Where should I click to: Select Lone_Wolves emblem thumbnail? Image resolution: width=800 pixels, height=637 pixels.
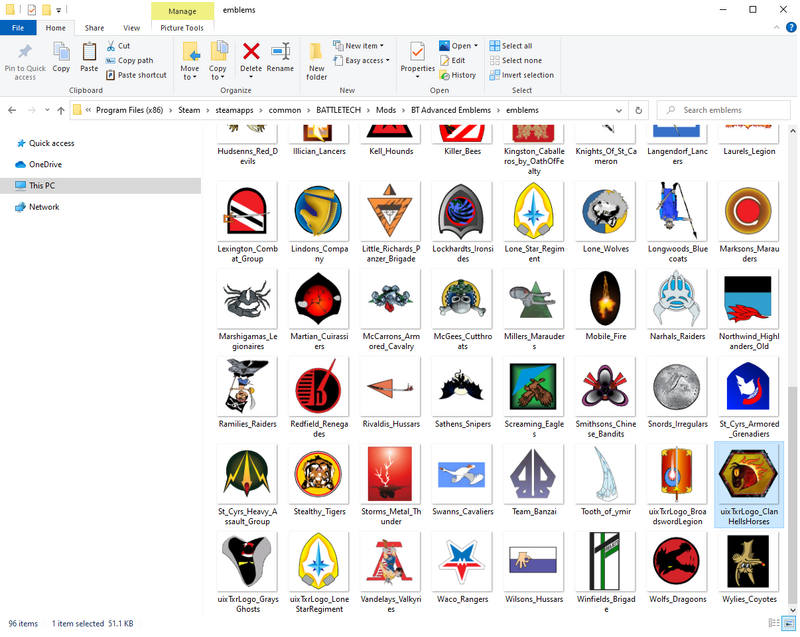[x=605, y=212]
